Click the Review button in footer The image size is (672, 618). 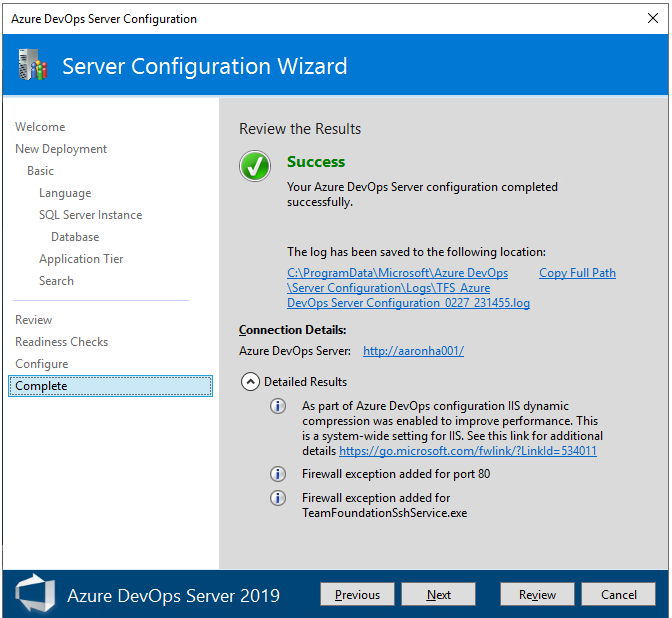tap(537, 594)
